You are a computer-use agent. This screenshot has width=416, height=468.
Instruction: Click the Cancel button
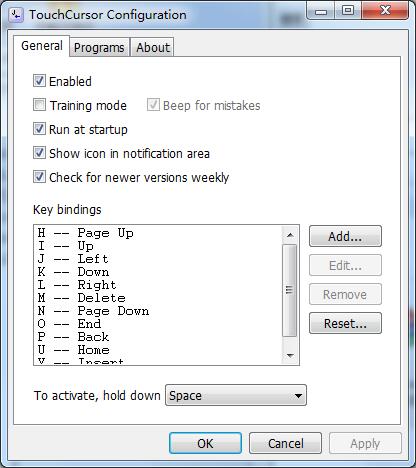285,443
